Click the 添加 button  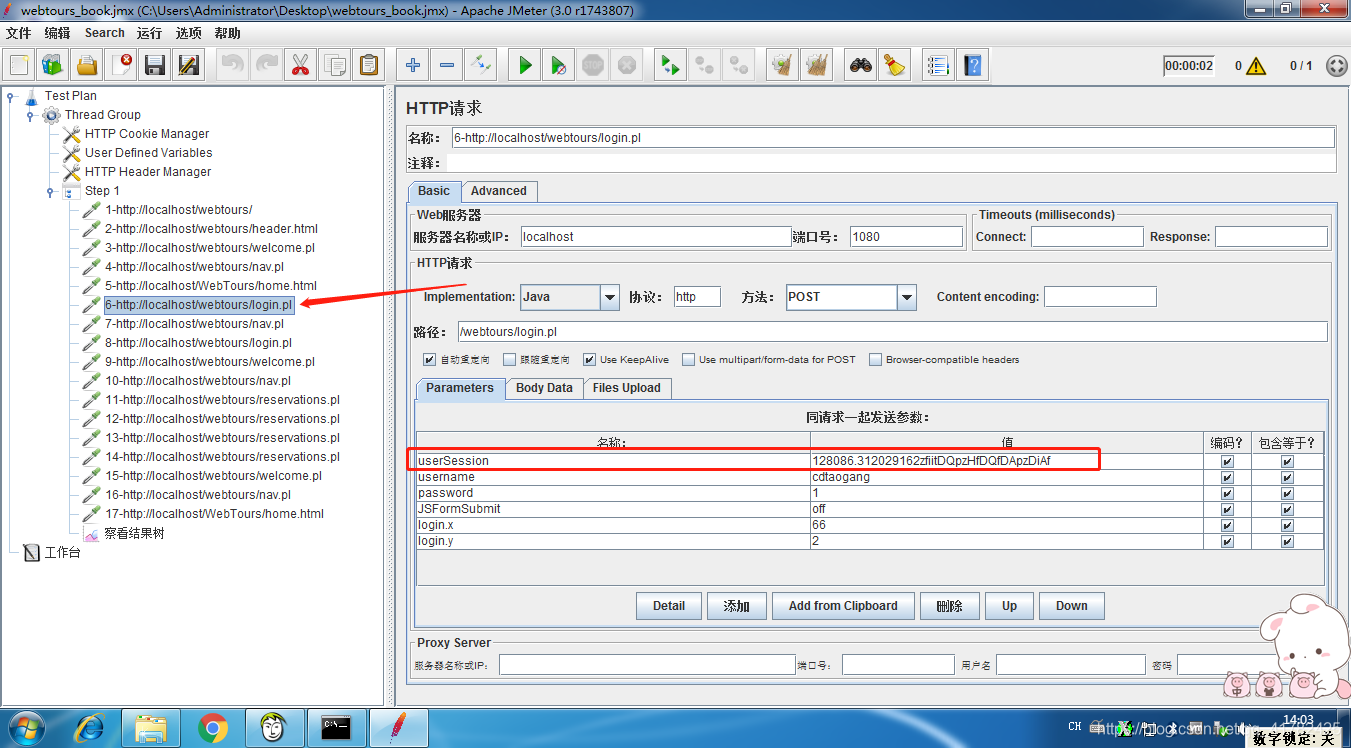click(737, 606)
